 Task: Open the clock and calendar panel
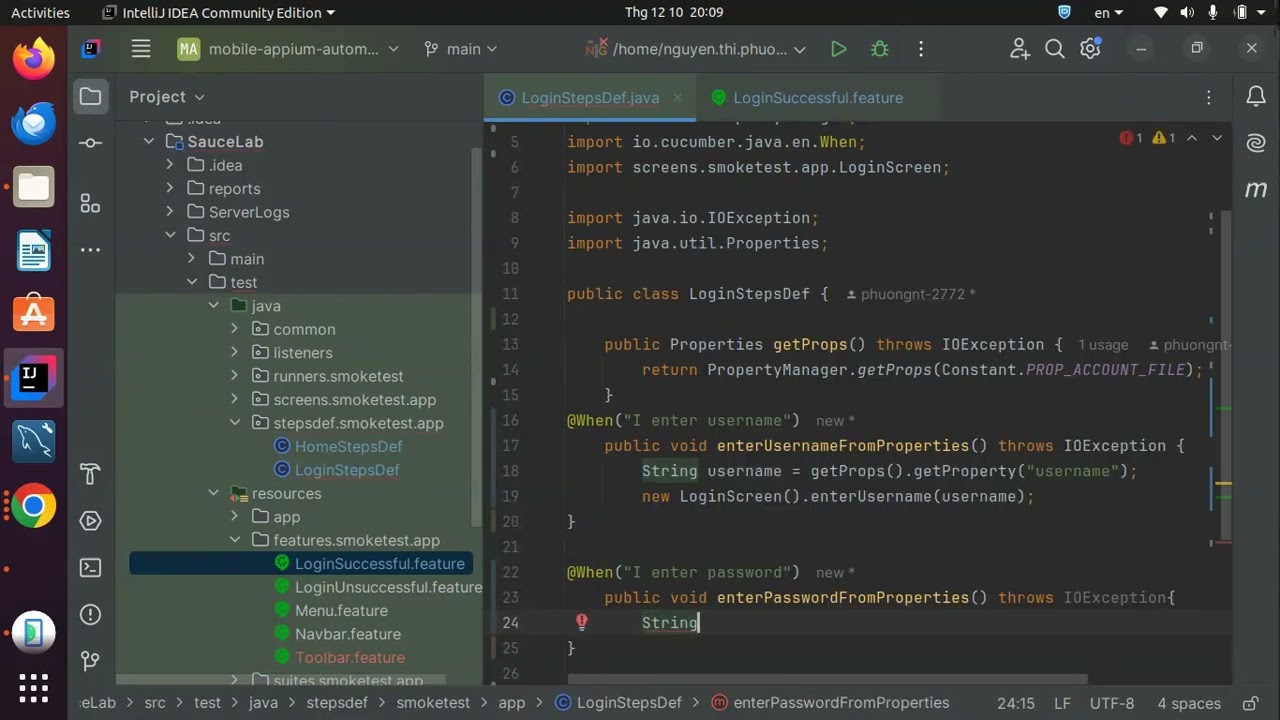pos(674,12)
